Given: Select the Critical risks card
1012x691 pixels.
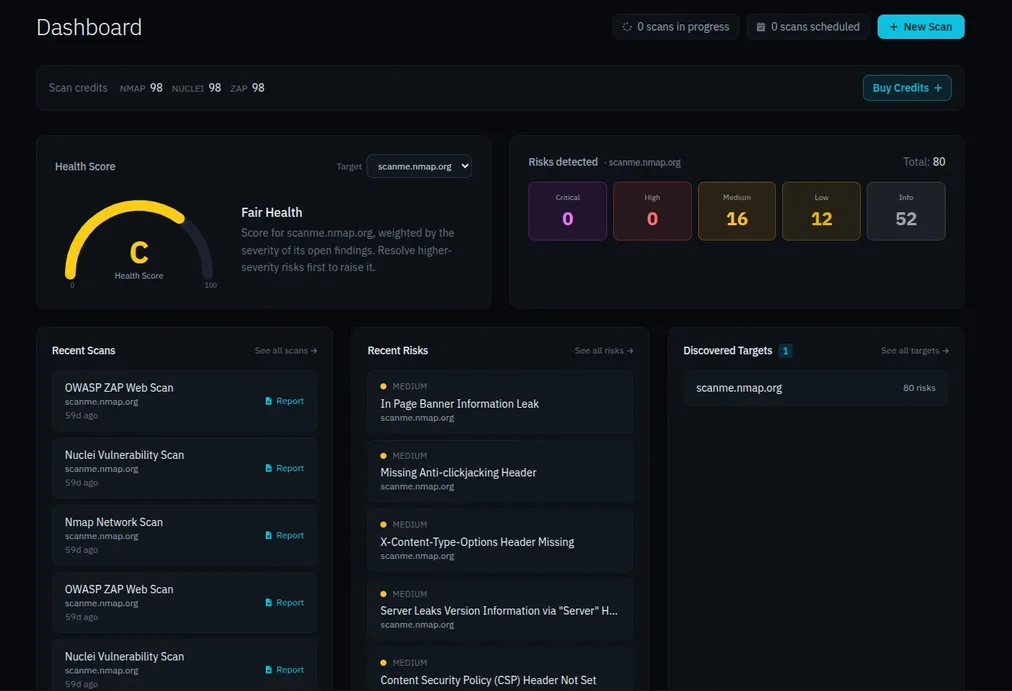Looking at the screenshot, I should (567, 211).
